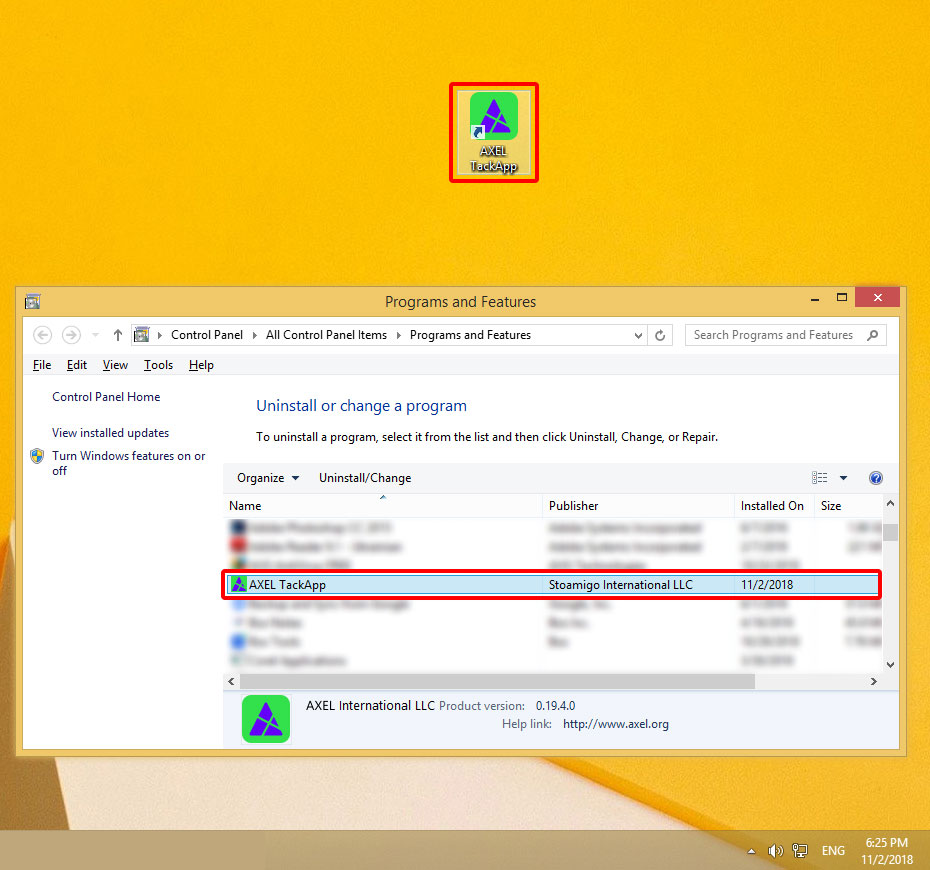This screenshot has width=930, height=870.
Task: Click vertical scrollbar up arrow
Action: click(x=890, y=503)
